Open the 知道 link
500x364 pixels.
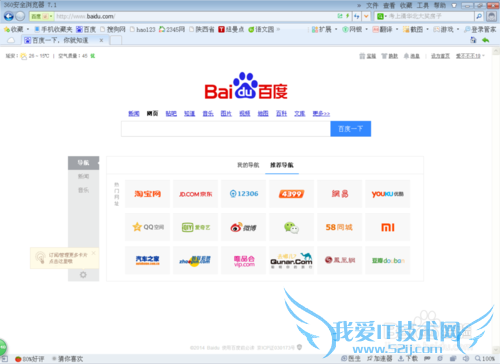click(189, 114)
